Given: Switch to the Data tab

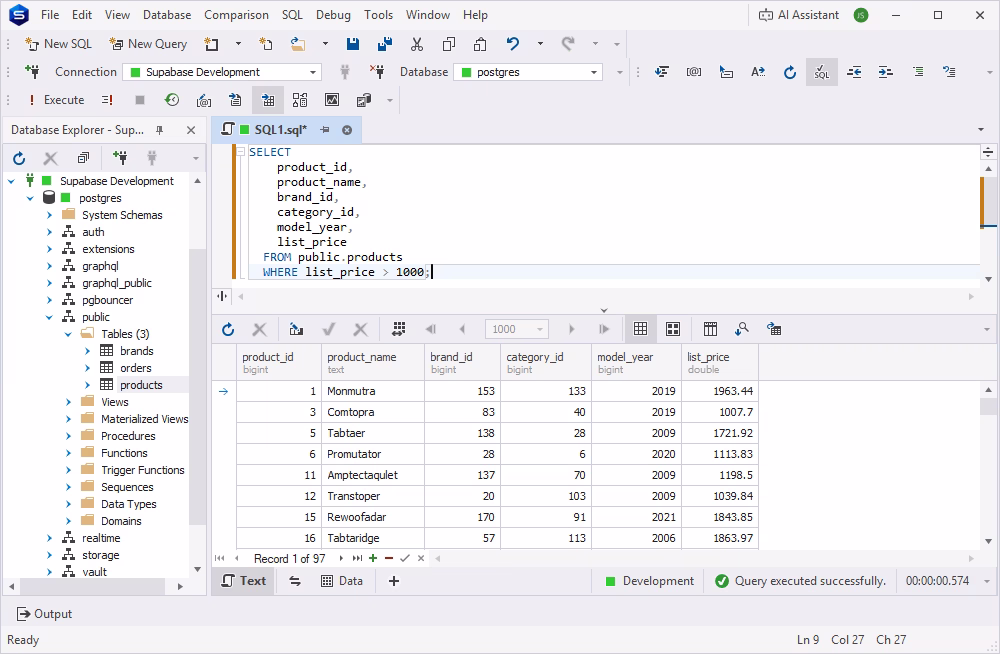Looking at the screenshot, I should click(x=342, y=581).
